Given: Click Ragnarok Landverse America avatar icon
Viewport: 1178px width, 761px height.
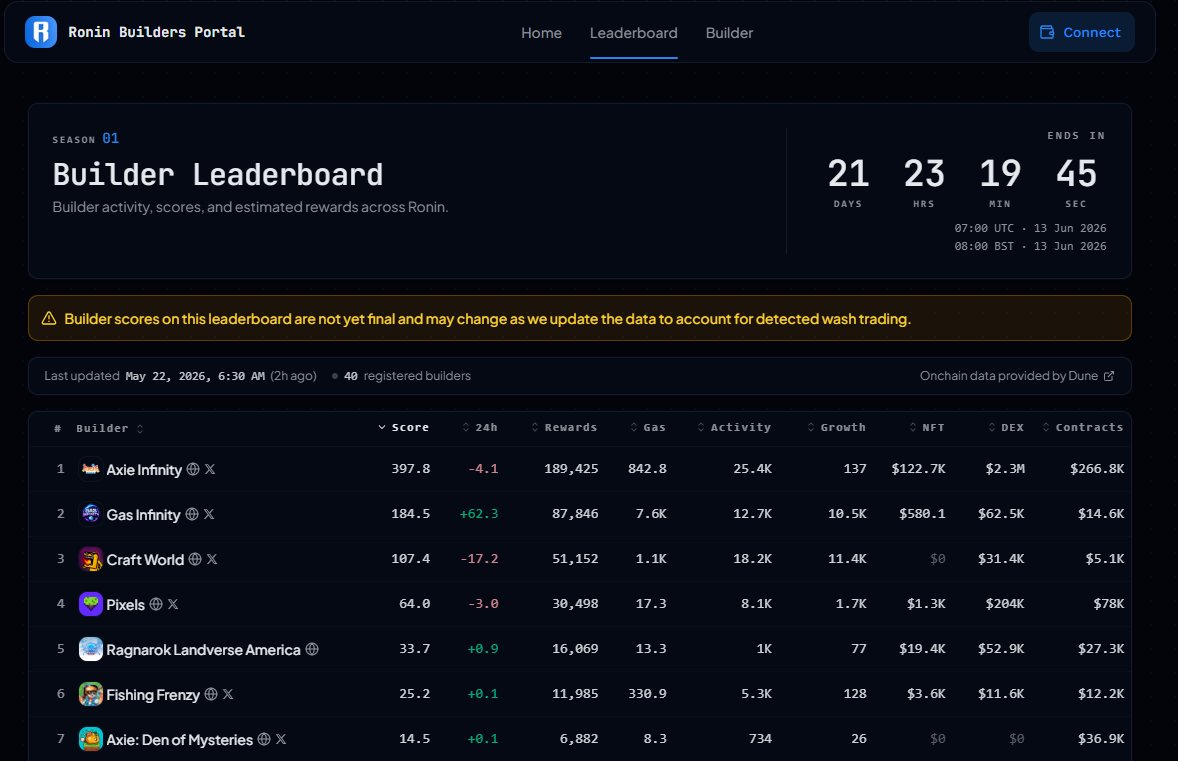Looking at the screenshot, I should 91,649.
